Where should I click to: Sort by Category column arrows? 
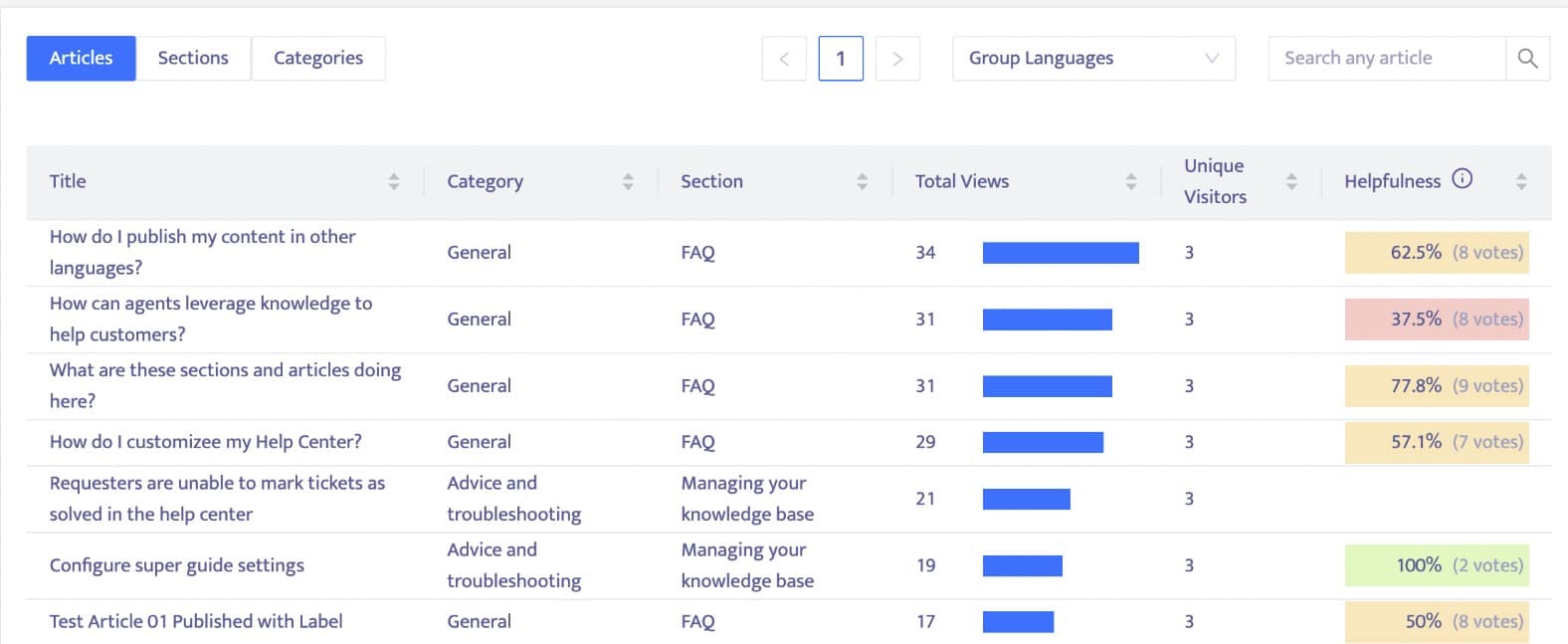point(628,181)
